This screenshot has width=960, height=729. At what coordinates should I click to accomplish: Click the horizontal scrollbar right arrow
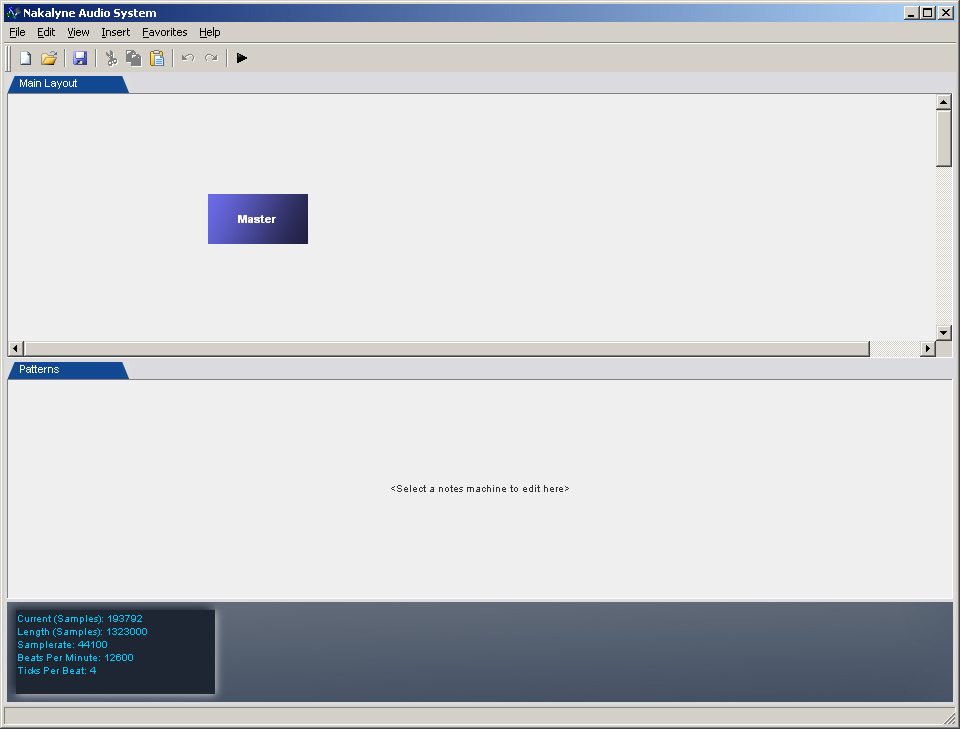[x=928, y=349]
